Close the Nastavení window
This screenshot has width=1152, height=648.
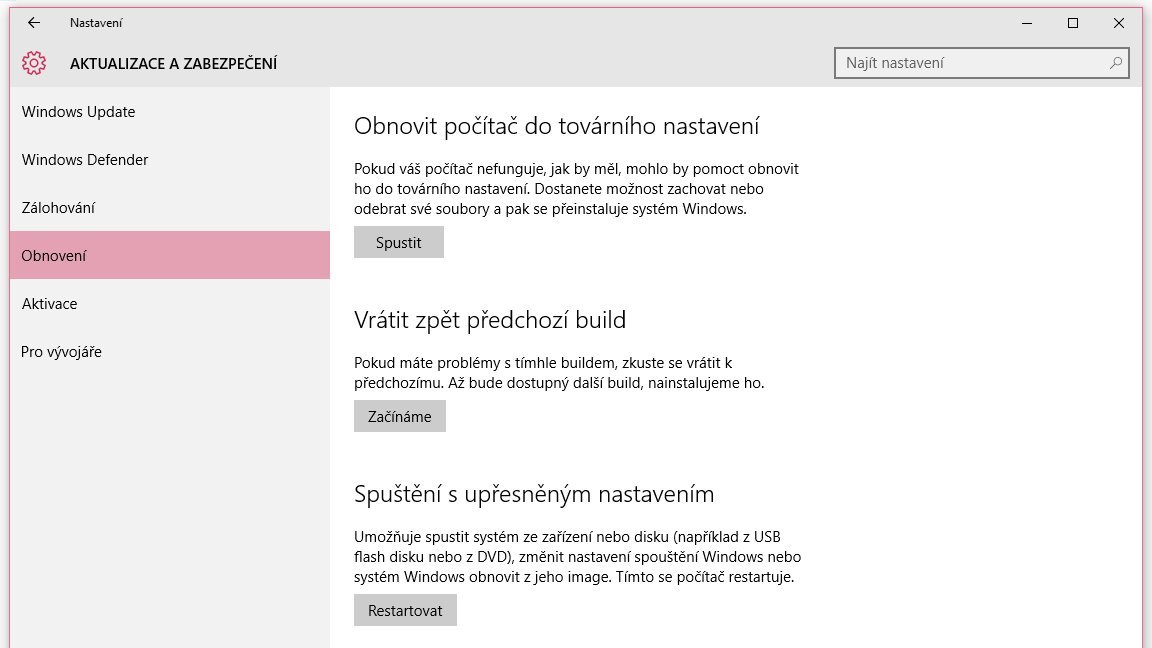pyautogui.click(x=1118, y=23)
